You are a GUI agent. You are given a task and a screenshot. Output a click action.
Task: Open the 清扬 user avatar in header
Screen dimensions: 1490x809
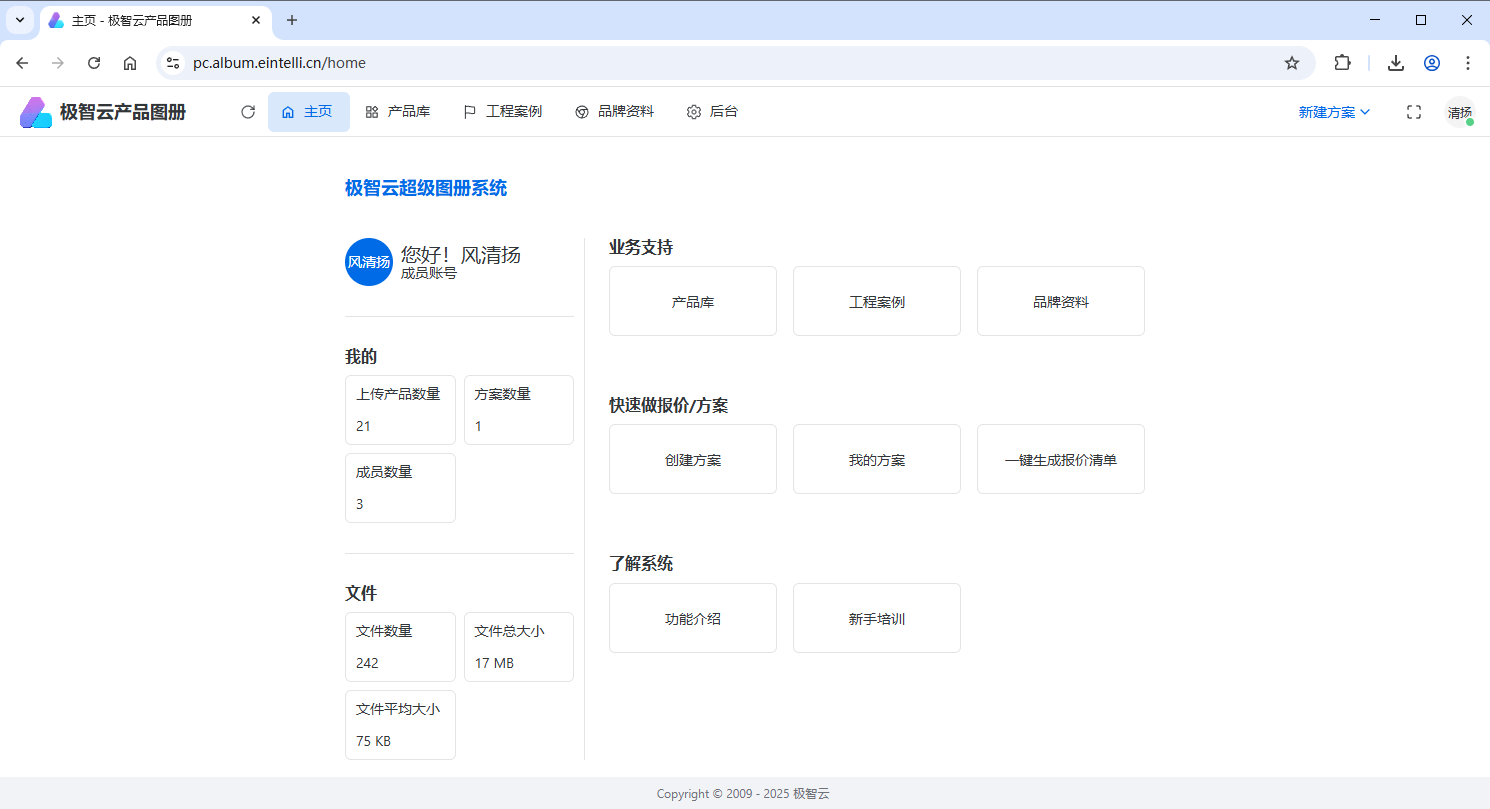[1460, 113]
